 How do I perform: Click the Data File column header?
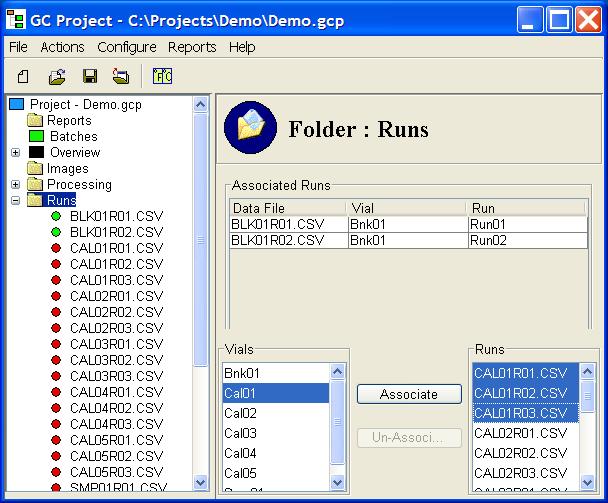click(x=288, y=208)
